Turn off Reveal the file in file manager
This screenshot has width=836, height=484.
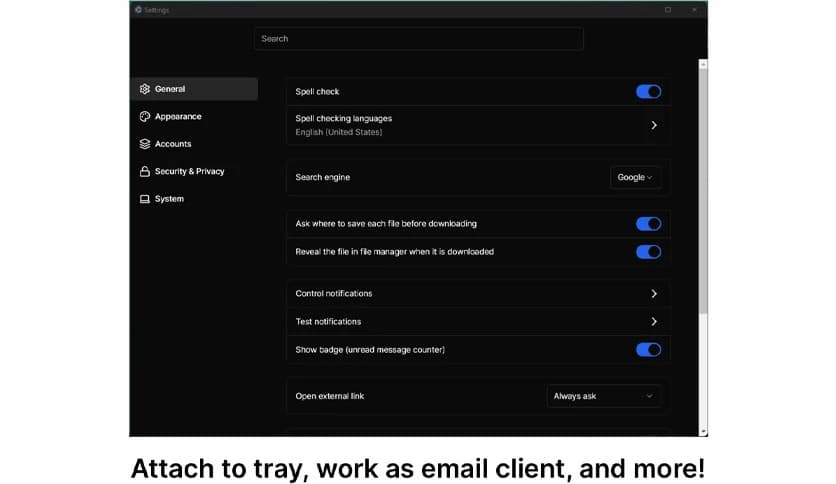click(x=648, y=252)
